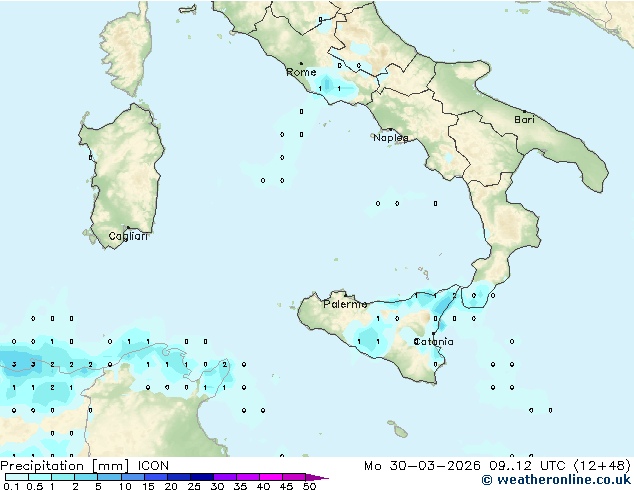This screenshot has height=490, width=634.
Task: Click the legend value 40
Action: [263, 486]
